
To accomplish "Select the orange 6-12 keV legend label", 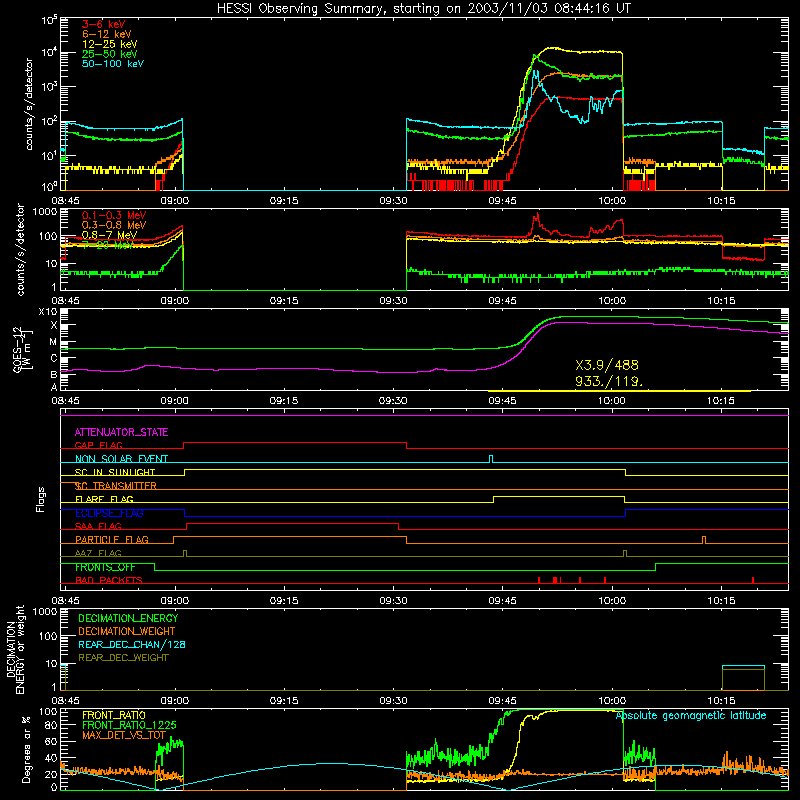I will pyautogui.click(x=106, y=34).
